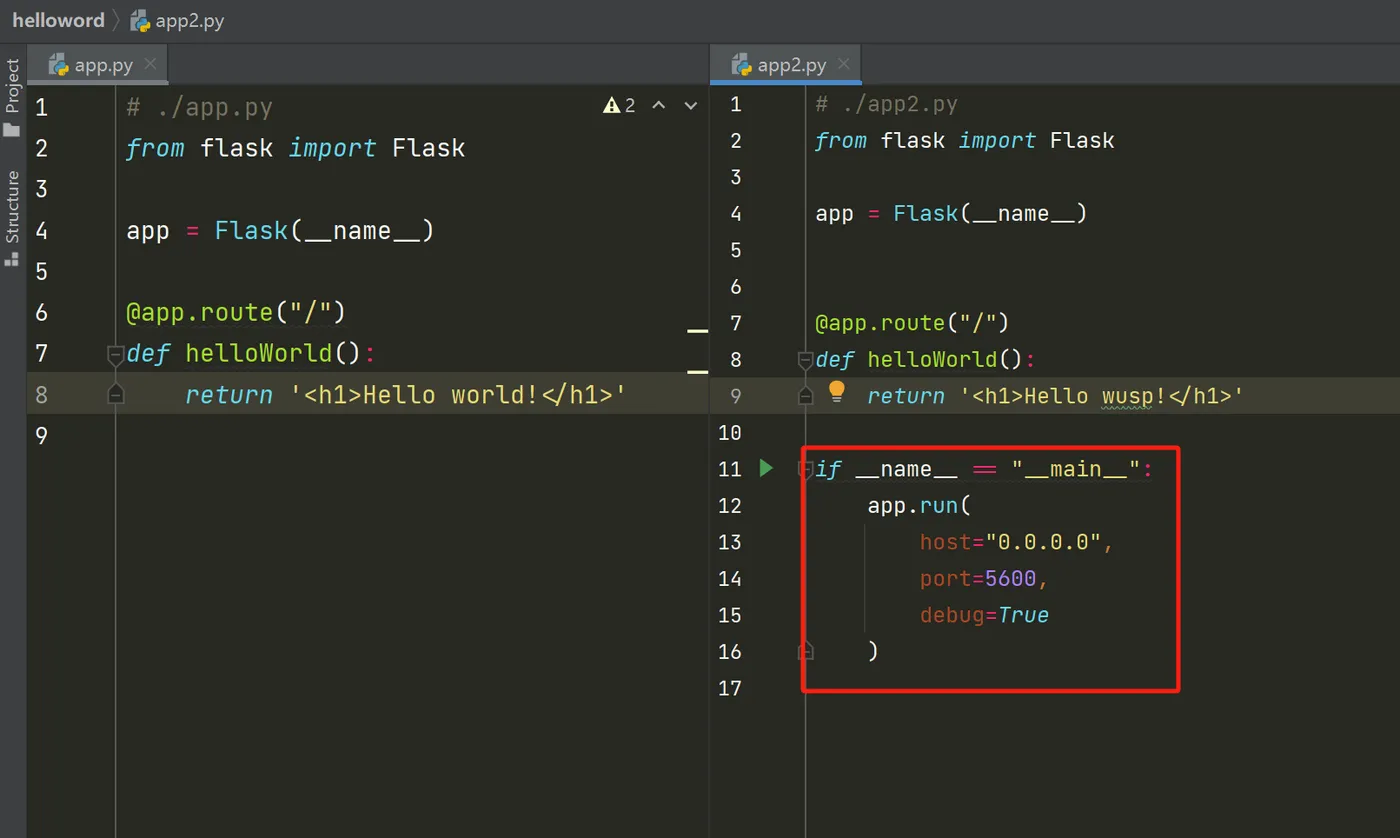Click line number 13 in app2.py gutter
Screen dimensions: 1400x838
[730, 542]
